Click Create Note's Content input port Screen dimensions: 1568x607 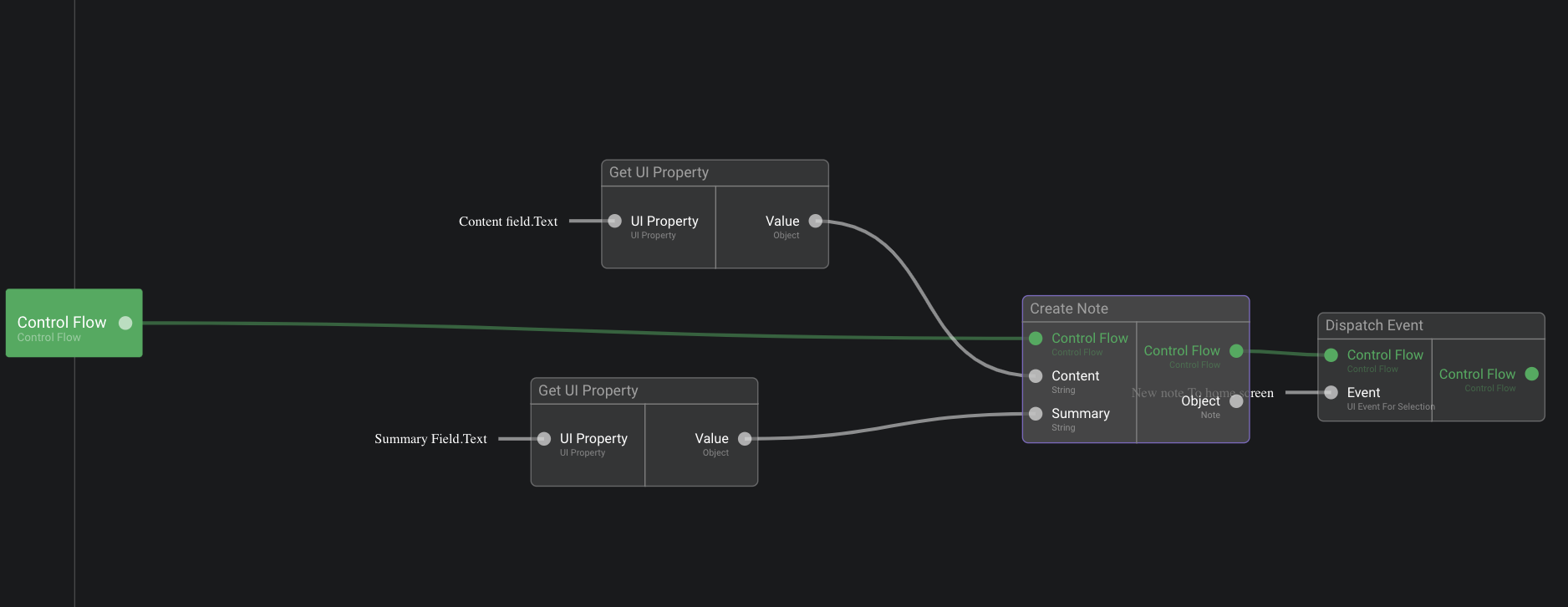tap(1036, 376)
